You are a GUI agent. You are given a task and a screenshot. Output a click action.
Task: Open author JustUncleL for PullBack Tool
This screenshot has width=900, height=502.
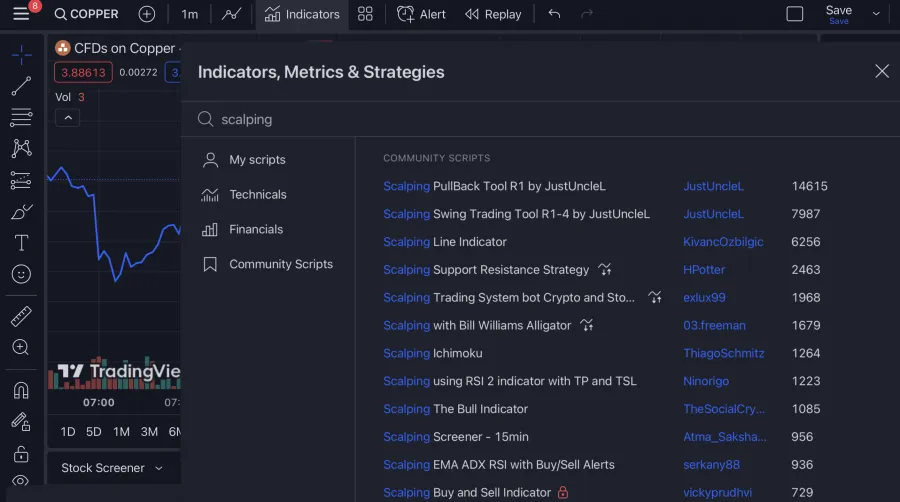tap(713, 186)
